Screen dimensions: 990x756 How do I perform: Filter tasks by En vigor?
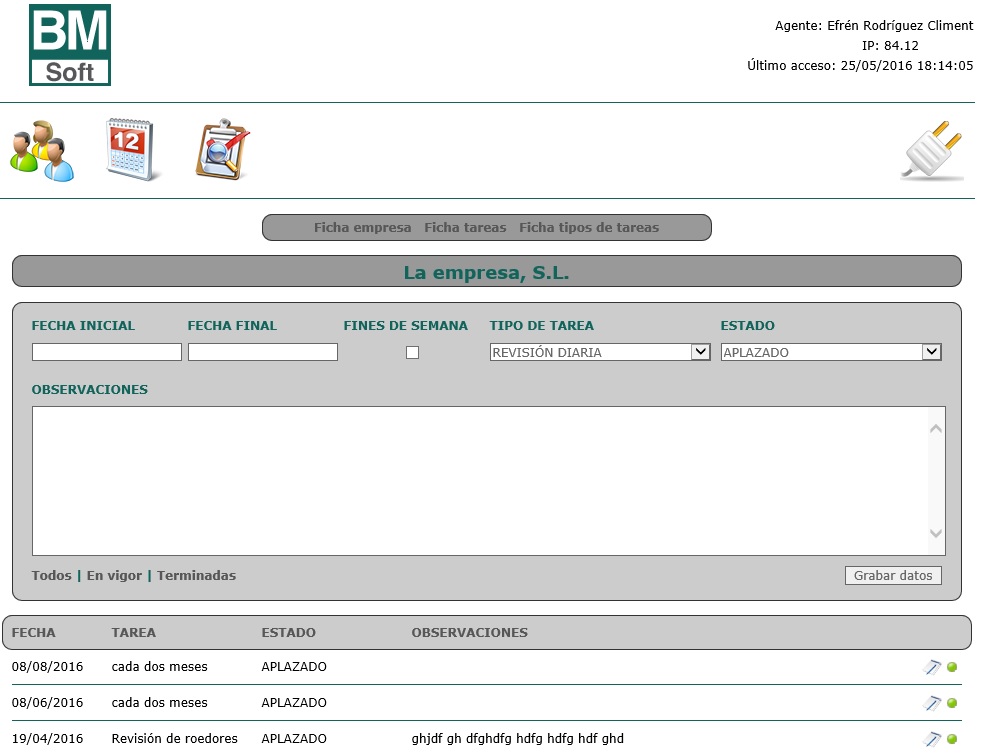[114, 576]
